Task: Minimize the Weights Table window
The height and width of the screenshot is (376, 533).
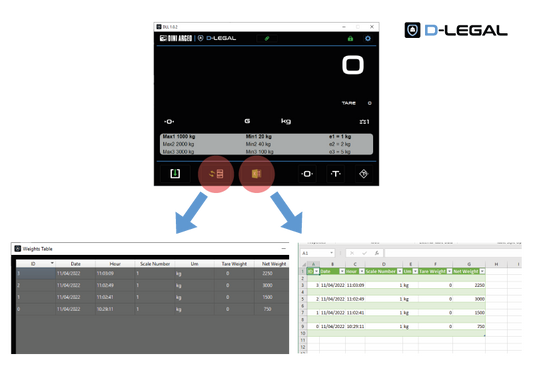Action: 283,249
